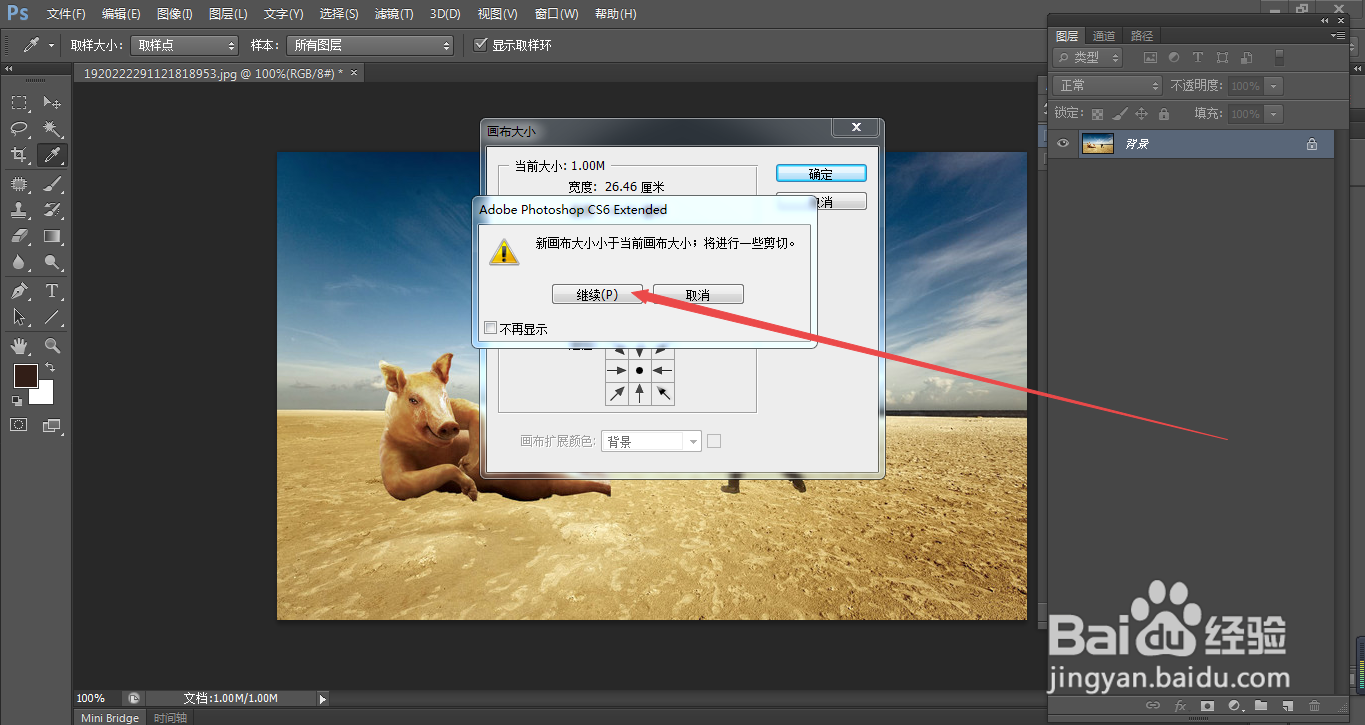Hide the 背景 layer visibility eye
This screenshot has width=1365, height=725.
[1063, 144]
